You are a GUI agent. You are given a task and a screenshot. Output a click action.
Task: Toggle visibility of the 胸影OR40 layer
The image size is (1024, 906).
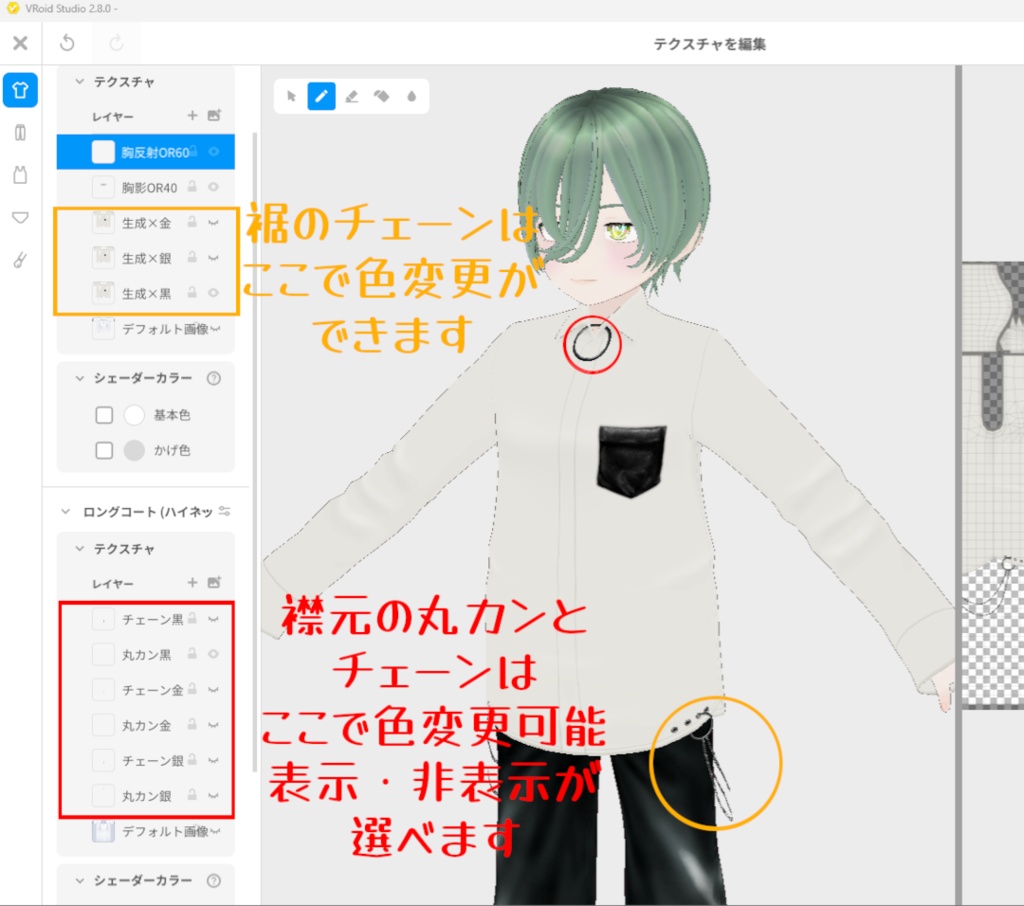213,187
